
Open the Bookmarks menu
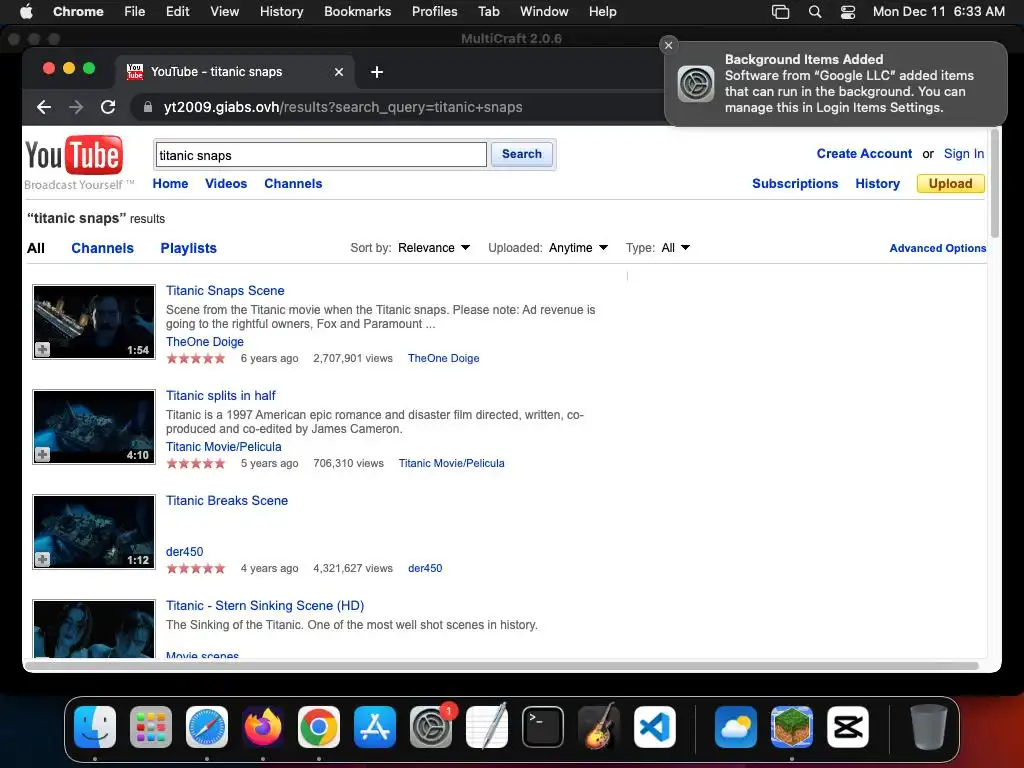click(x=357, y=11)
